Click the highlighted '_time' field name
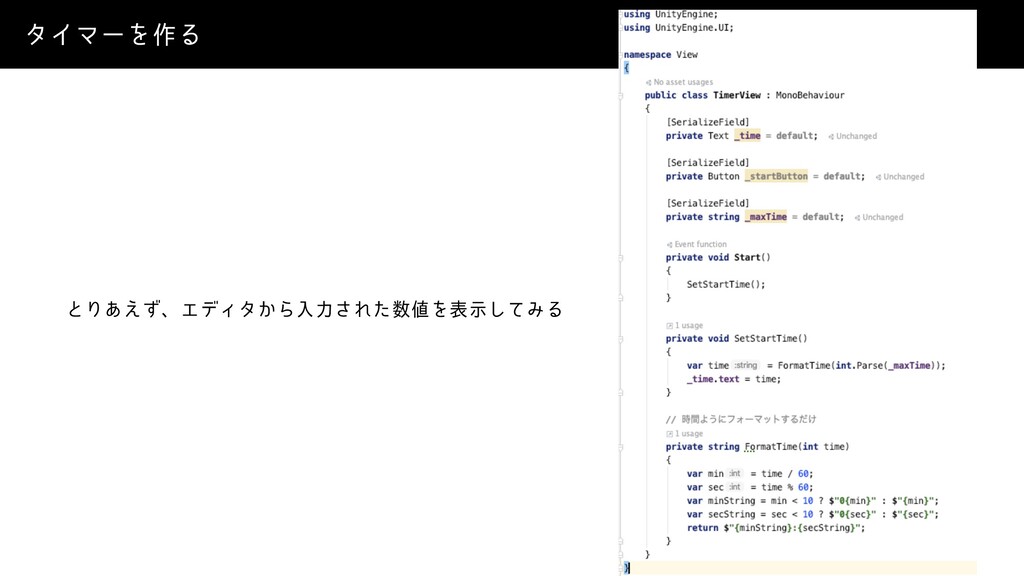The image size is (1024, 576). click(747, 136)
